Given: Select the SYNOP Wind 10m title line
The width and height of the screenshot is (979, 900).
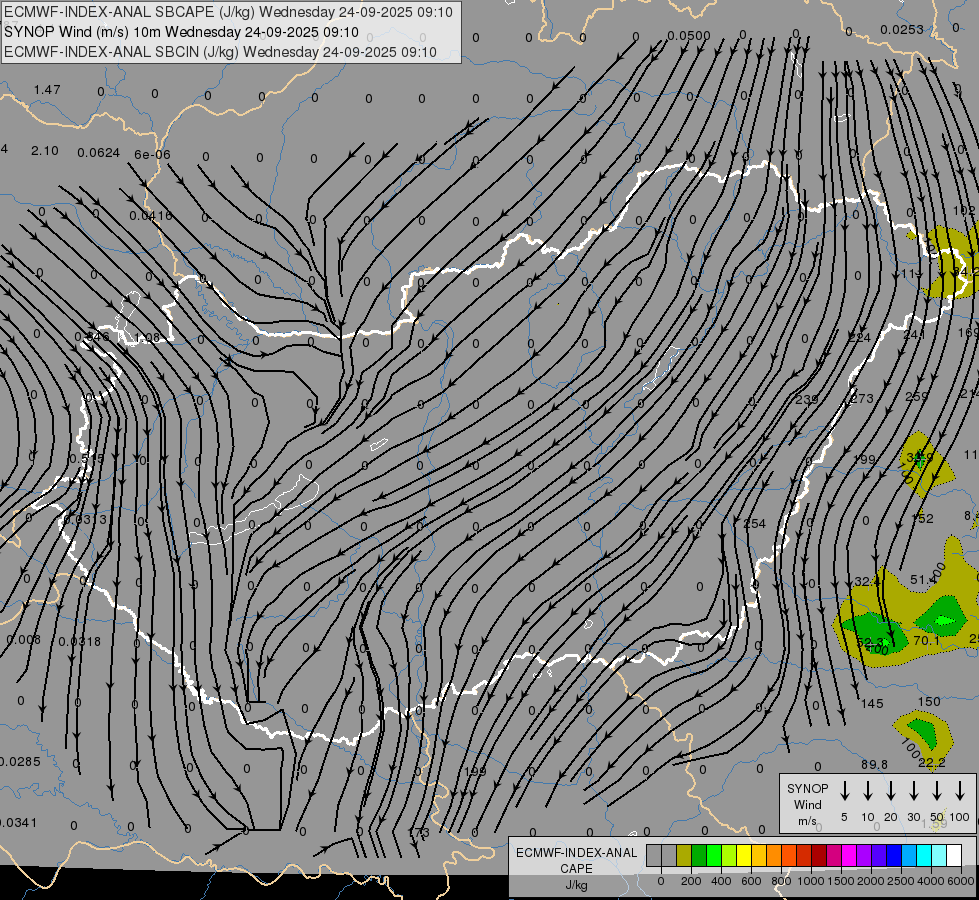Looking at the screenshot, I should tap(181, 32).
